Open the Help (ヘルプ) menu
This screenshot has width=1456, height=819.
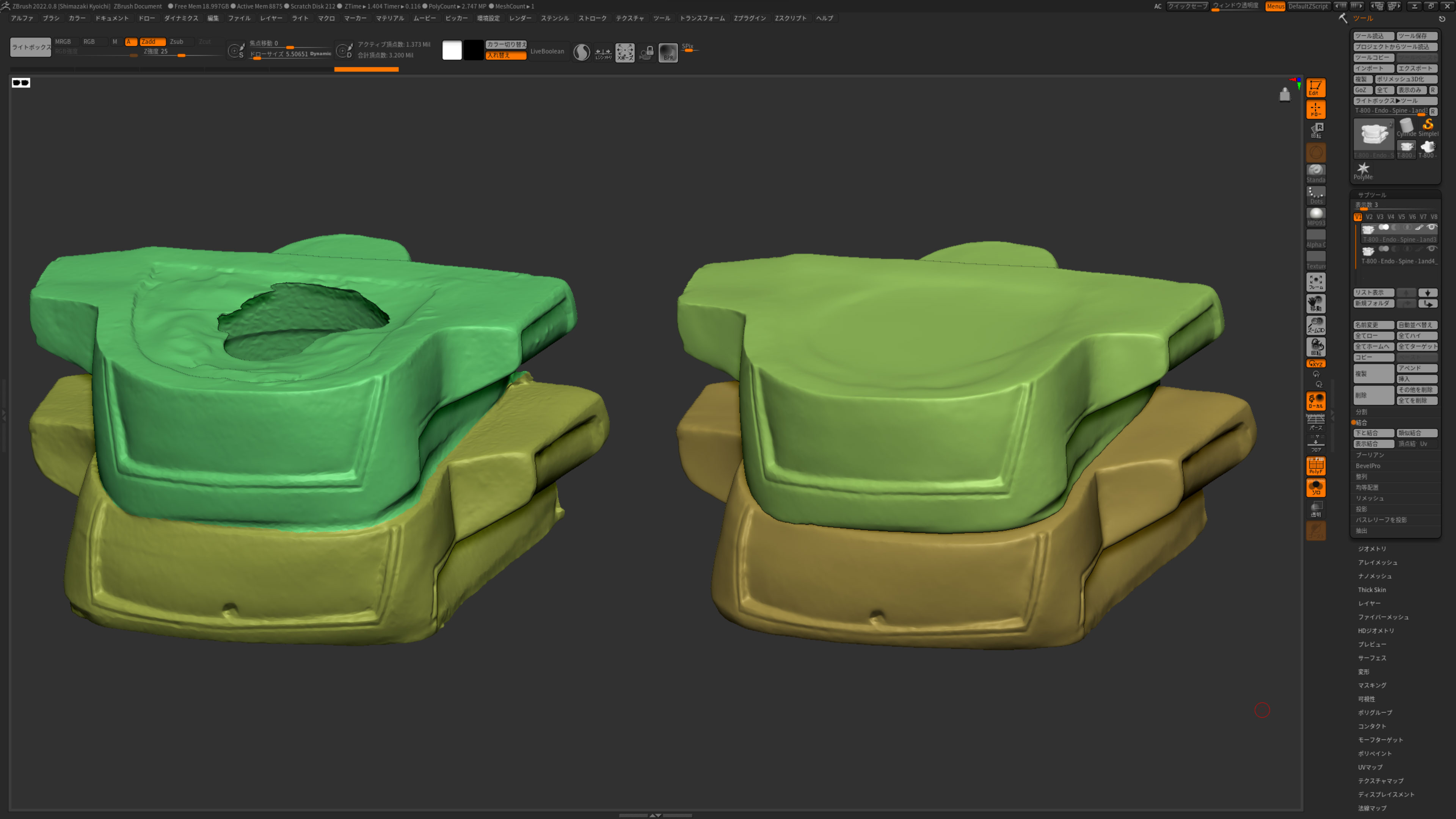(825, 18)
